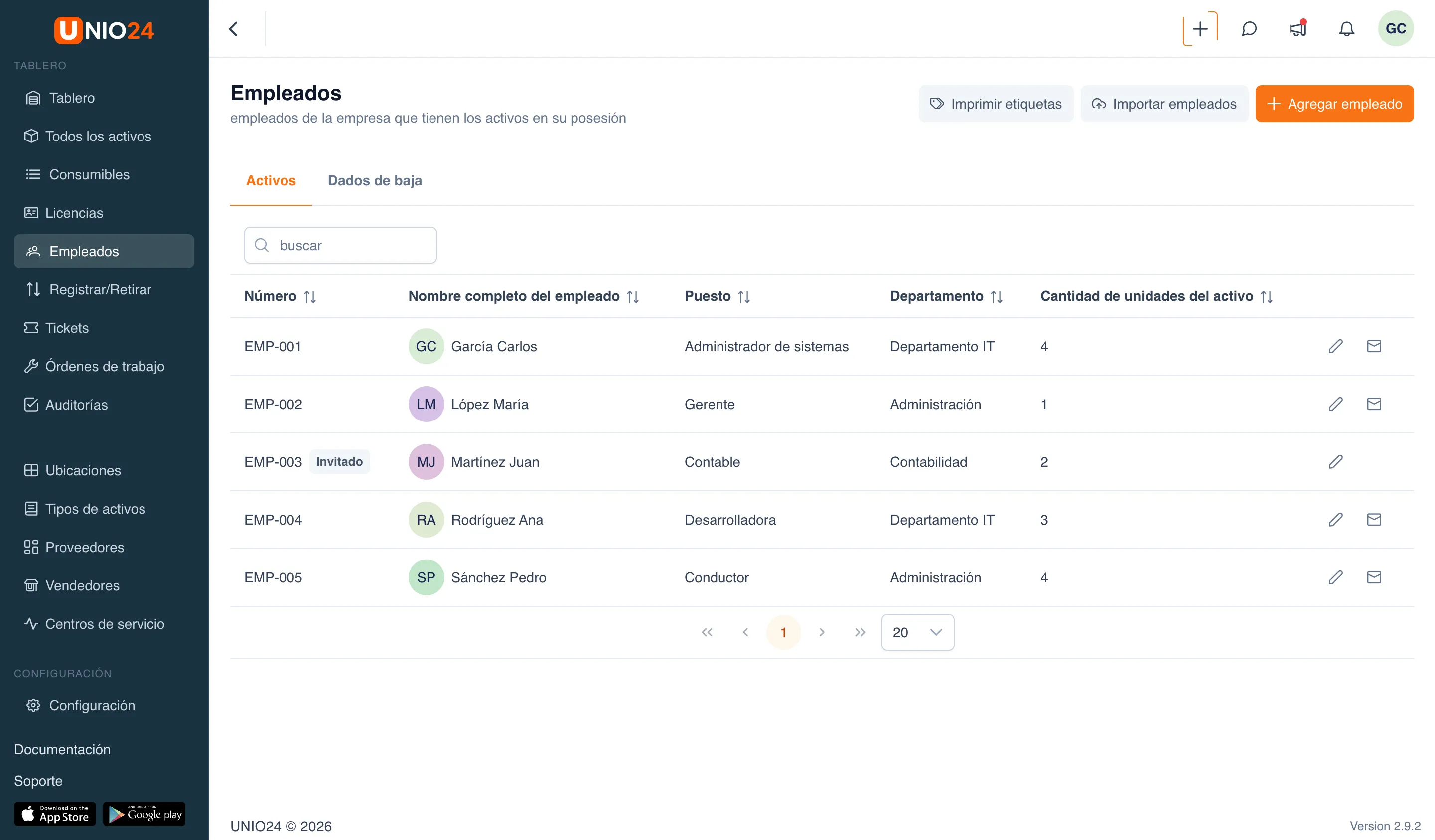Click the LM avatar of López María
The height and width of the screenshot is (840, 1435).
click(426, 404)
